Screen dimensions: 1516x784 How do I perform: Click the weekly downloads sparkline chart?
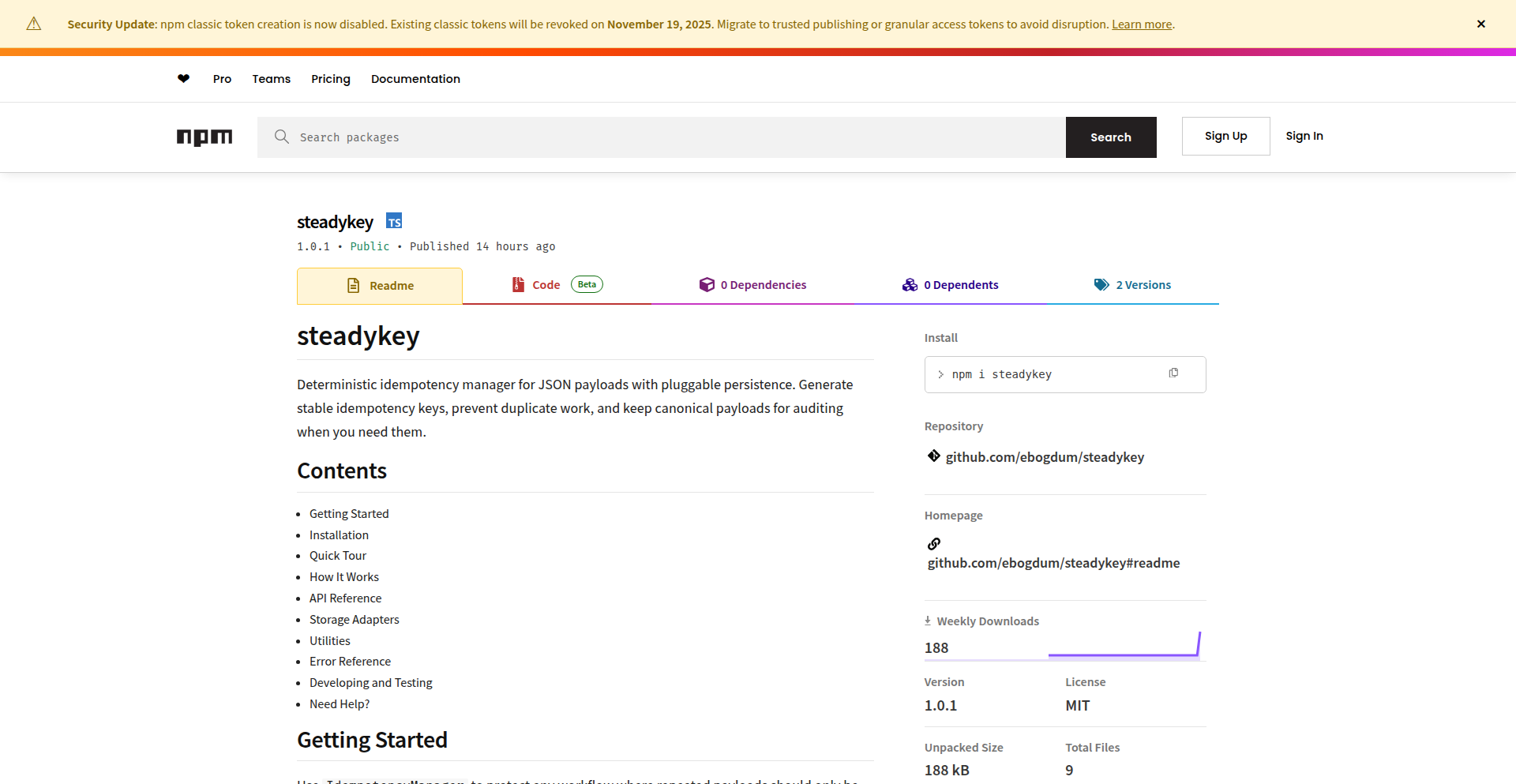point(1124,645)
